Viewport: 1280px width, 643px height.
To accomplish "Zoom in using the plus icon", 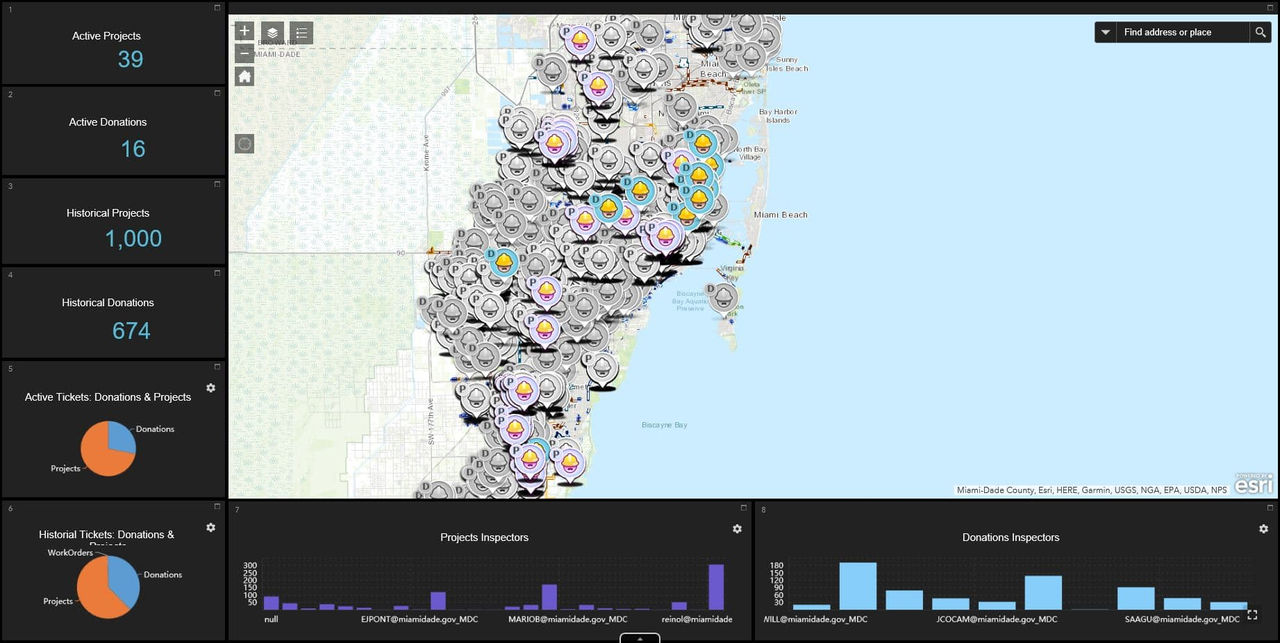I will point(244,31).
